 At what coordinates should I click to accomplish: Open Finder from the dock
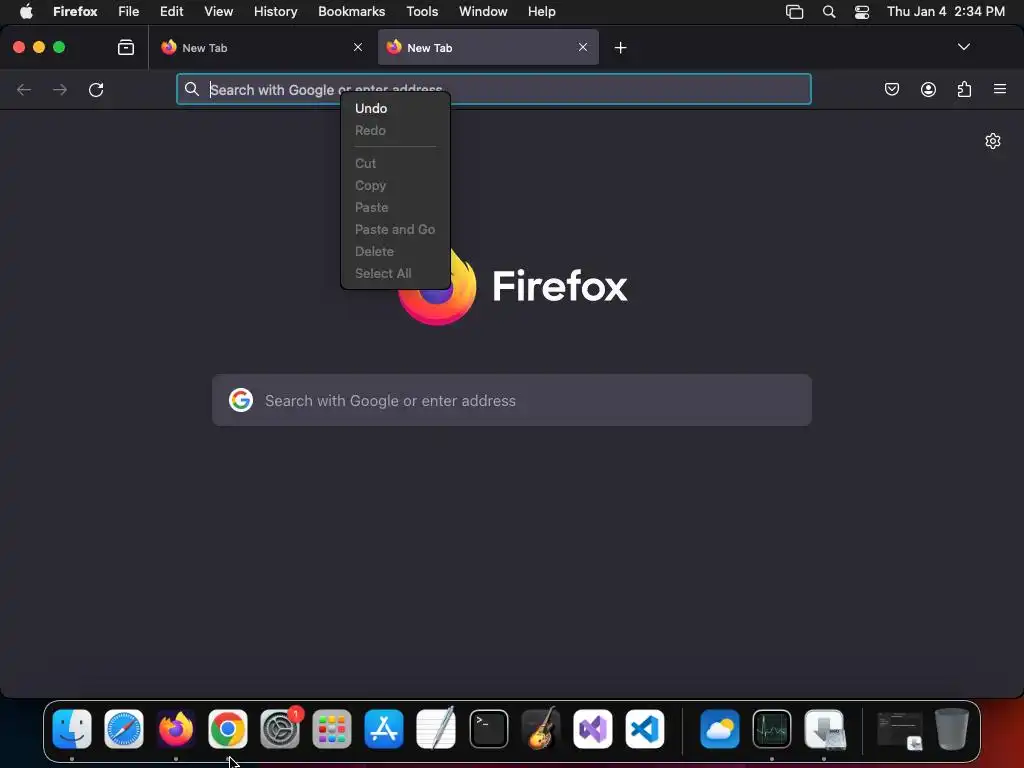(x=72, y=729)
